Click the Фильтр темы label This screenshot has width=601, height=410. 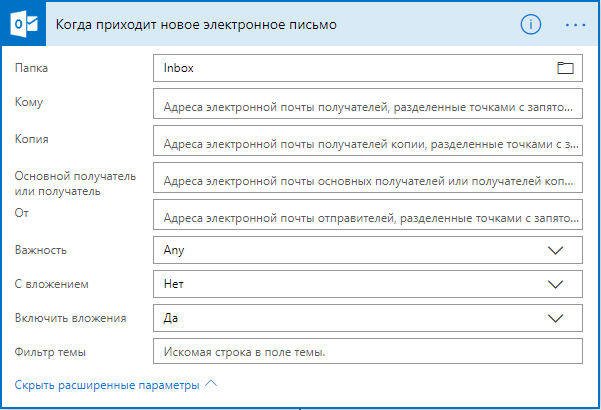50,352
